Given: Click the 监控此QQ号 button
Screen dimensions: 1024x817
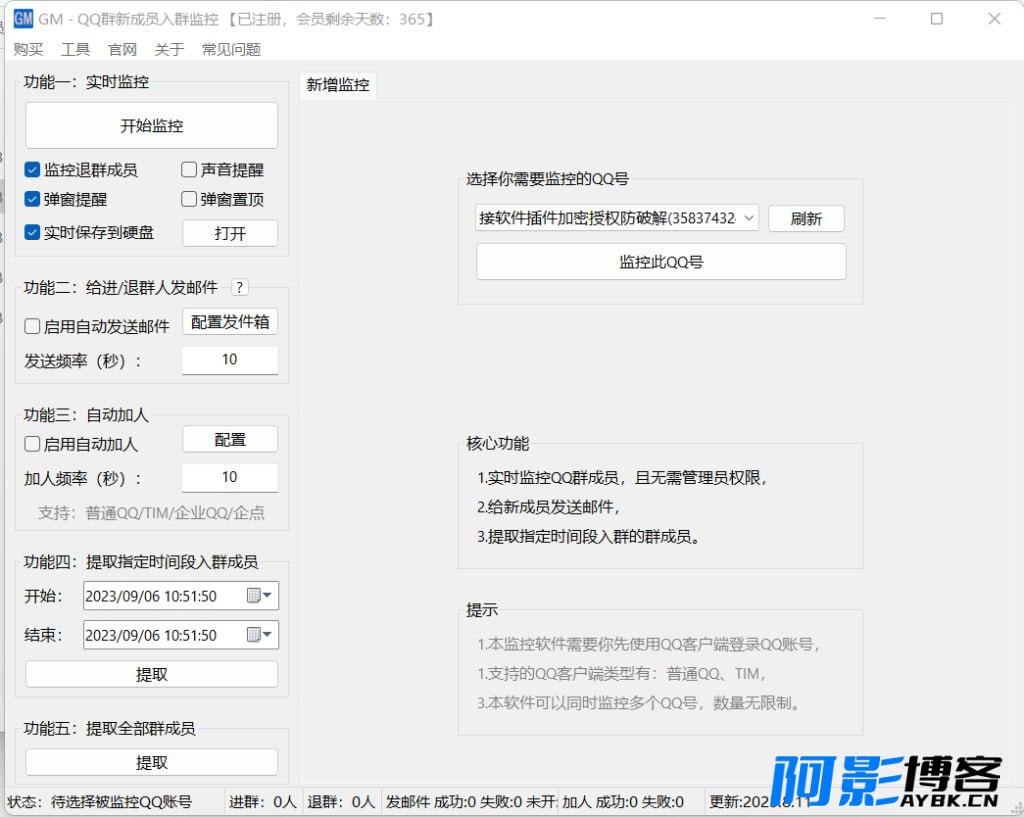Looking at the screenshot, I should (x=661, y=262).
